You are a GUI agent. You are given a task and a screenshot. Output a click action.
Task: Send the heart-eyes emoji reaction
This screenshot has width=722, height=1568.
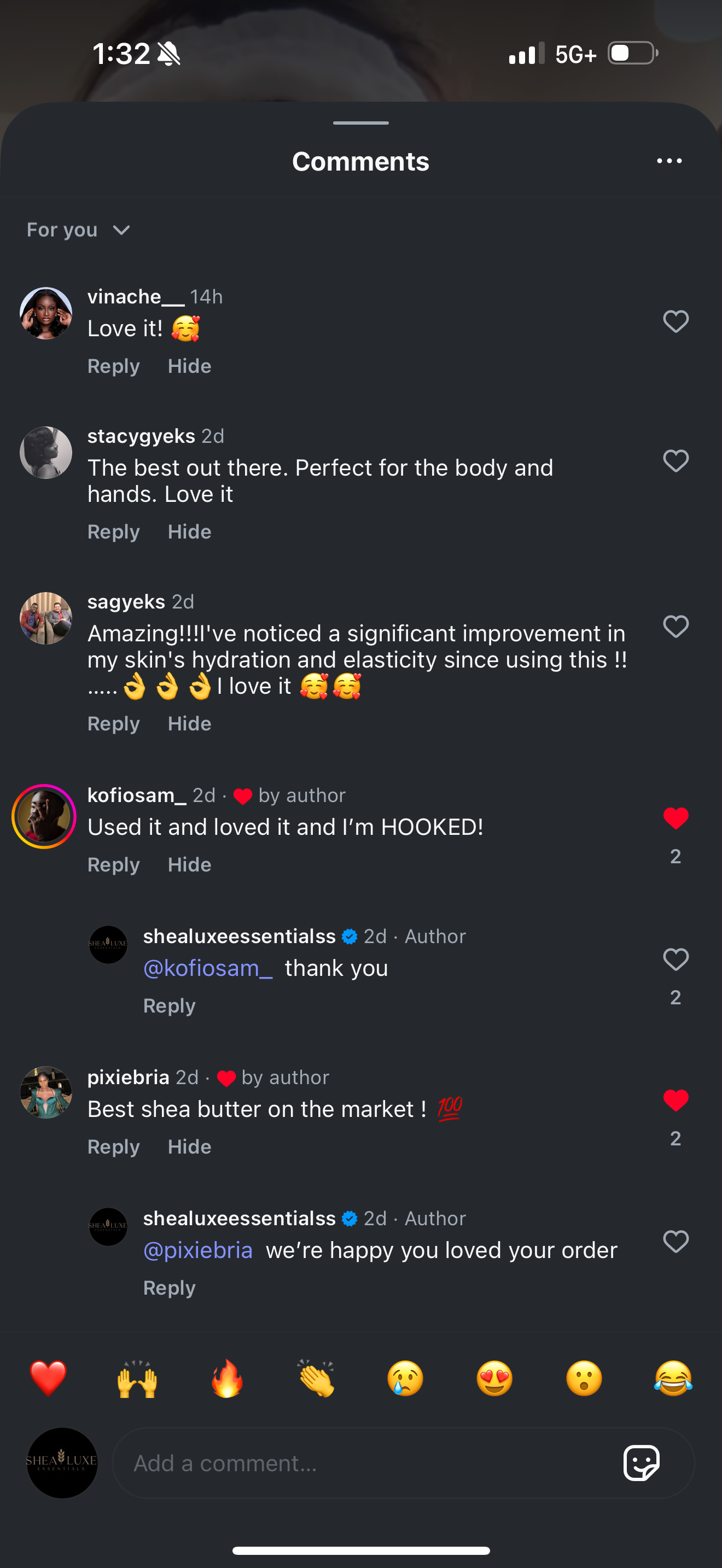click(x=494, y=1379)
